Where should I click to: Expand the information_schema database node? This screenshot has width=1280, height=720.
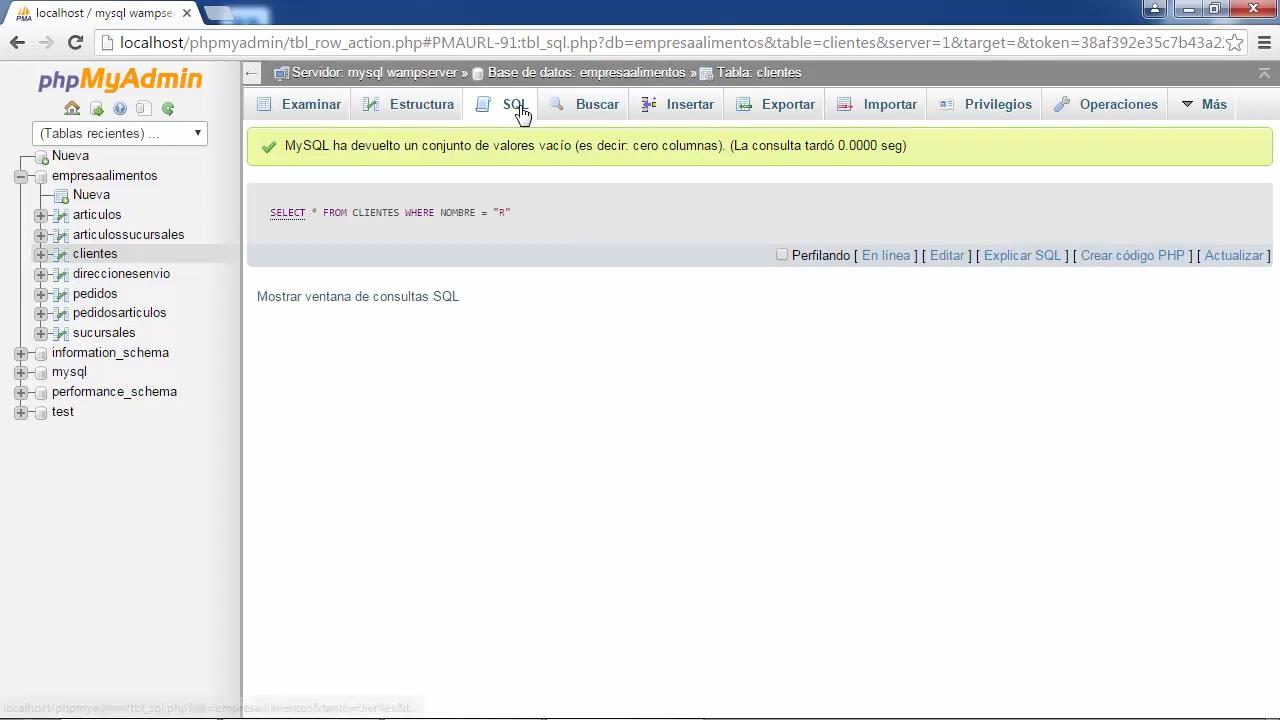(x=21, y=353)
